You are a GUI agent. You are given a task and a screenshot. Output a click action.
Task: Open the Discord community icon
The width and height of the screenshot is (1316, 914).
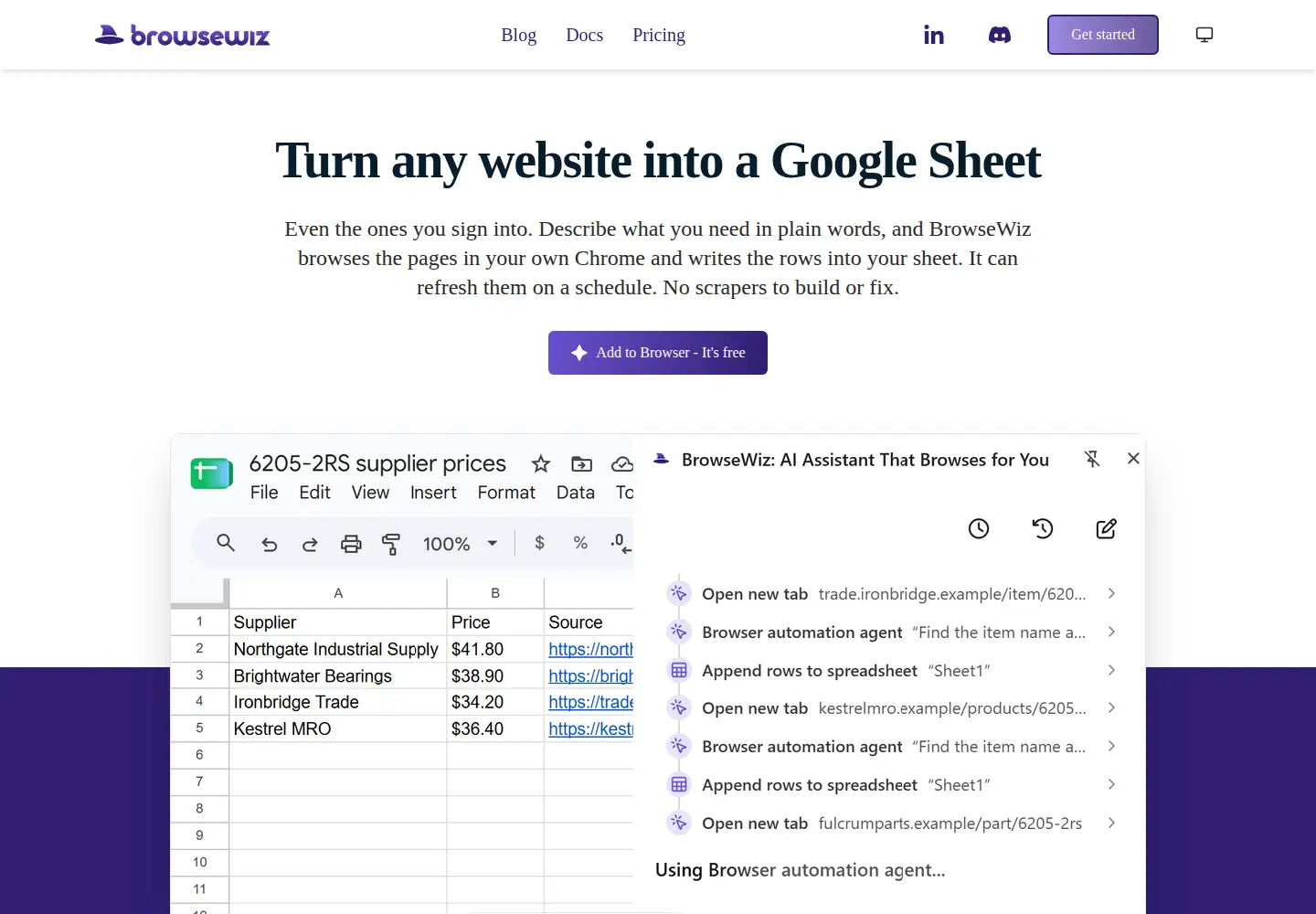(1000, 35)
